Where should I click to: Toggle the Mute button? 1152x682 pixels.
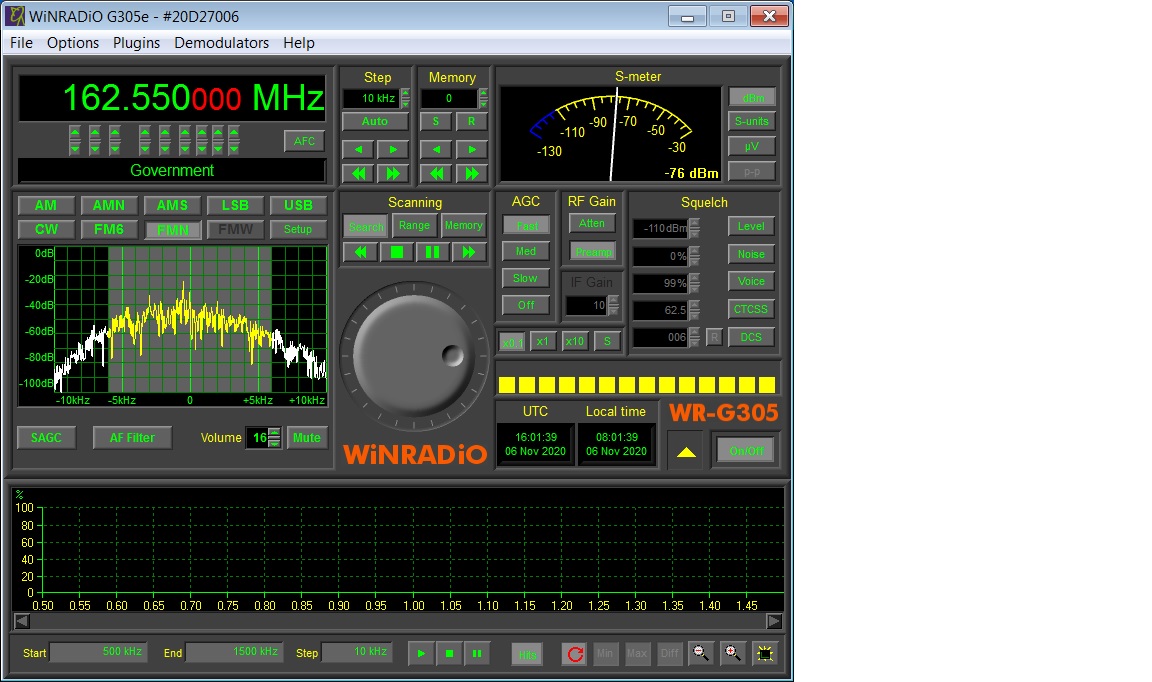[x=307, y=438]
